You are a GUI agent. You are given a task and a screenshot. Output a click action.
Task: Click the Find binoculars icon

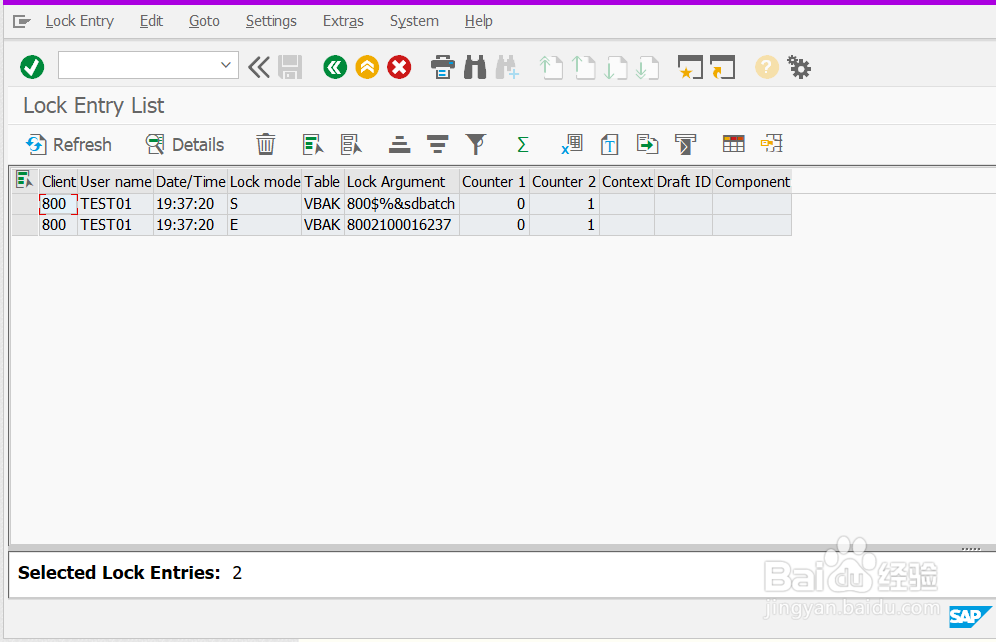coord(475,67)
